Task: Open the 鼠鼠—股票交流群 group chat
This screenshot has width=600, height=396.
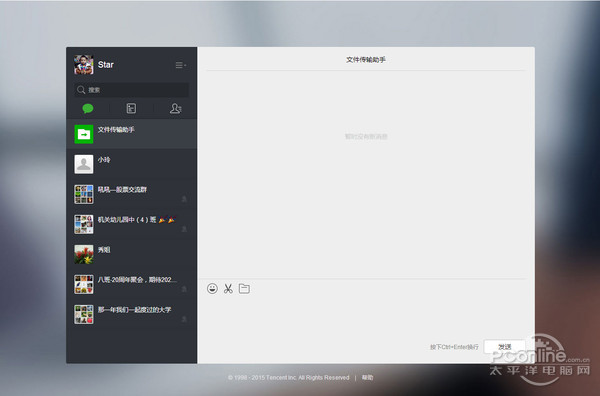Action: tap(132, 194)
